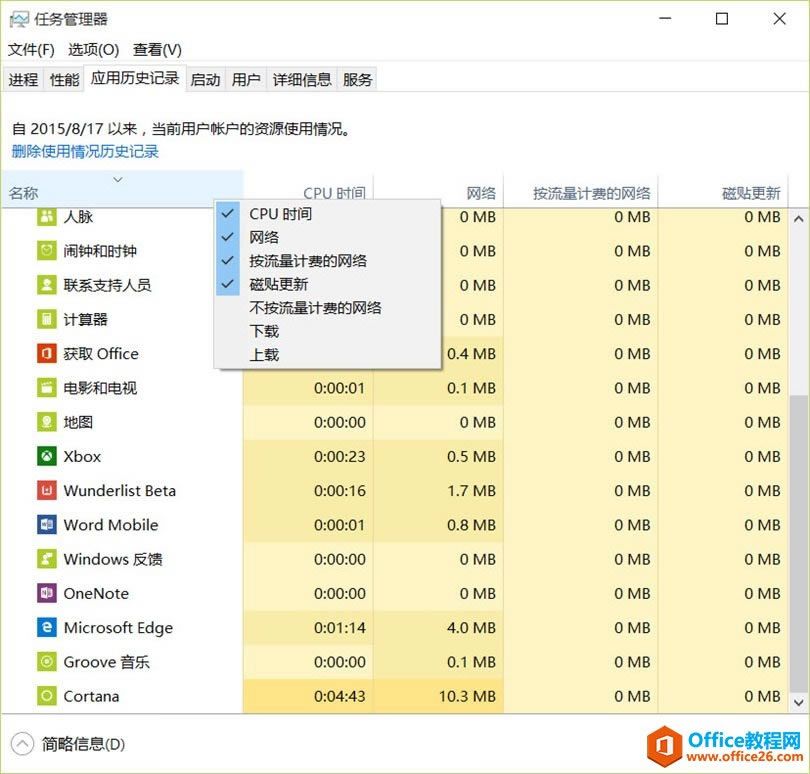This screenshot has width=810, height=774.
Task: Click the 计算器 app icon
Action: (46, 319)
